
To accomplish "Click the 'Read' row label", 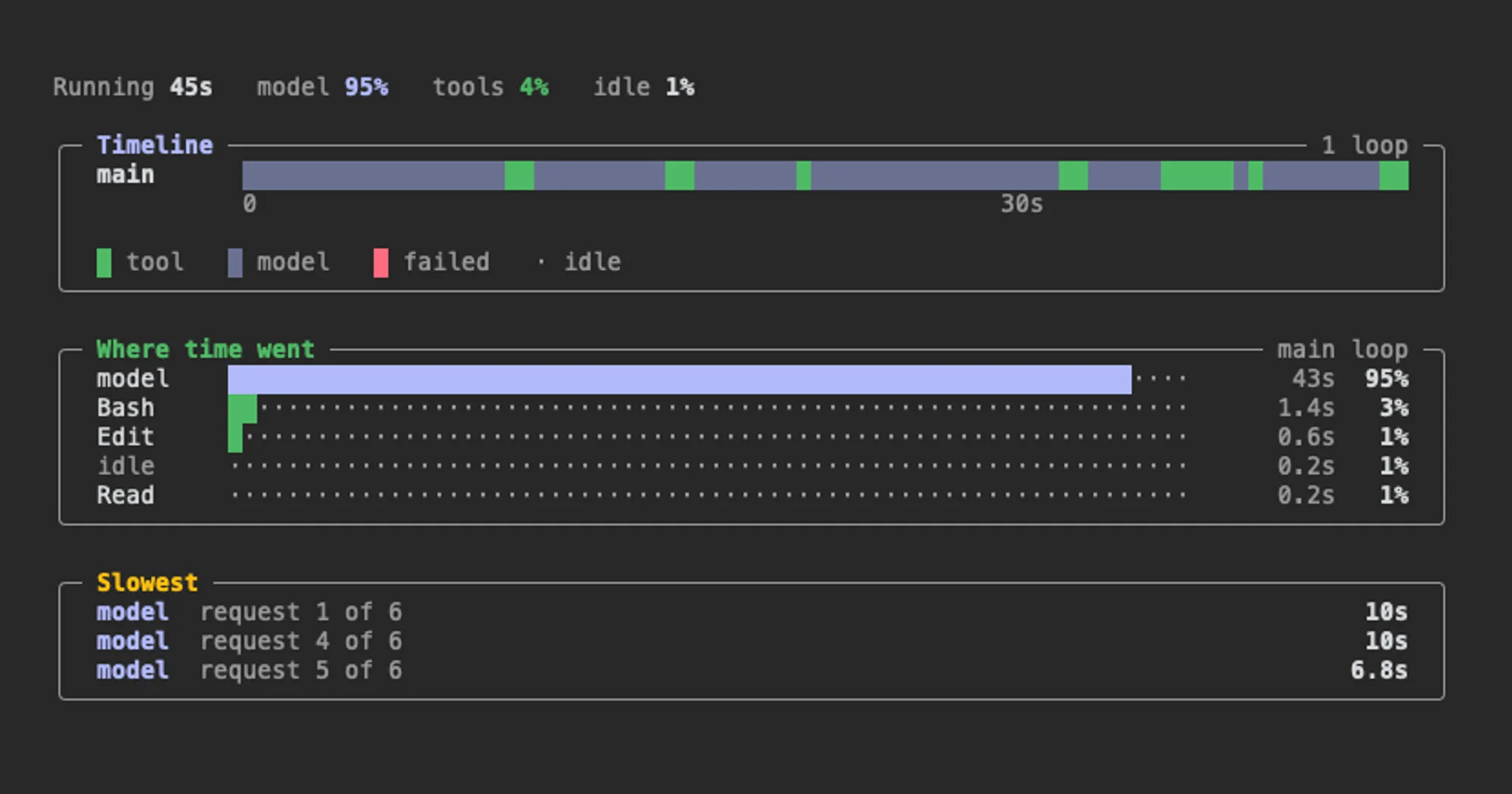I will click(x=125, y=495).
